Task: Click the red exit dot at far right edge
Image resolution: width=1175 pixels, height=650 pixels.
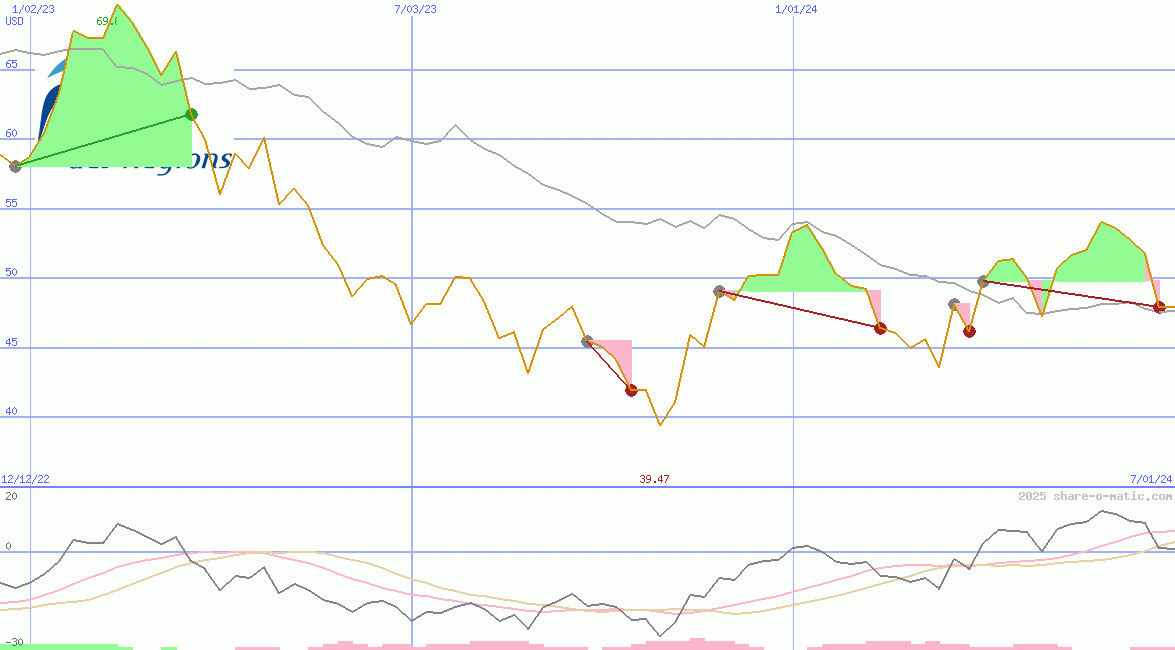Action: (x=1159, y=307)
